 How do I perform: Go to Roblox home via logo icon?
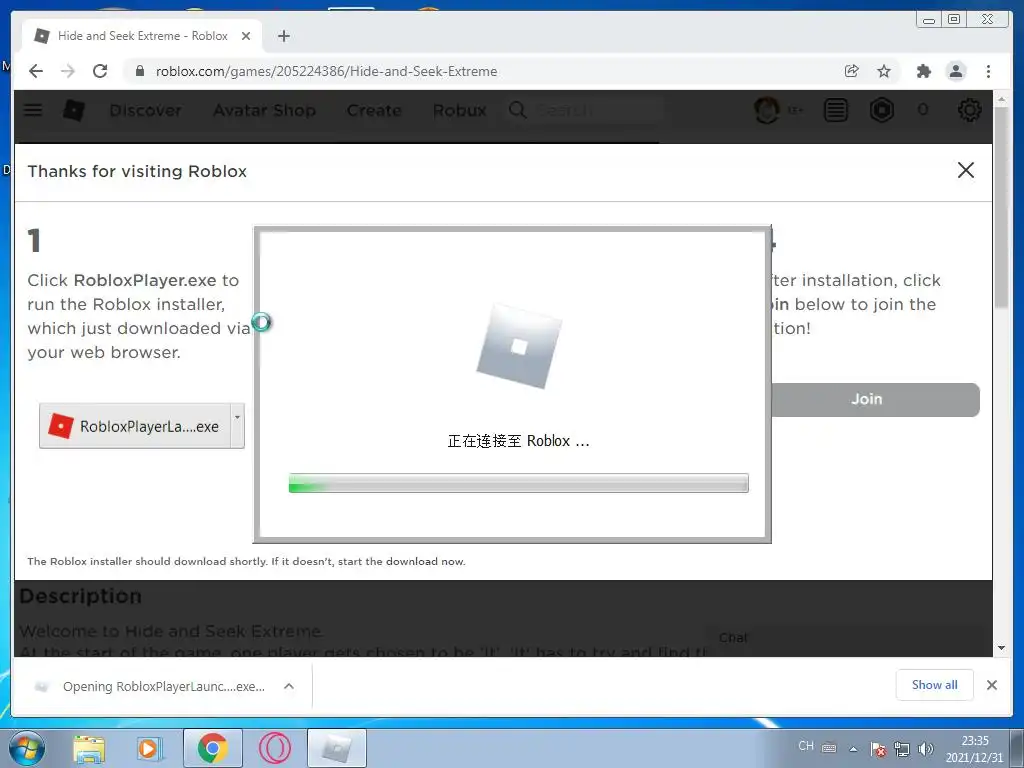(74, 110)
